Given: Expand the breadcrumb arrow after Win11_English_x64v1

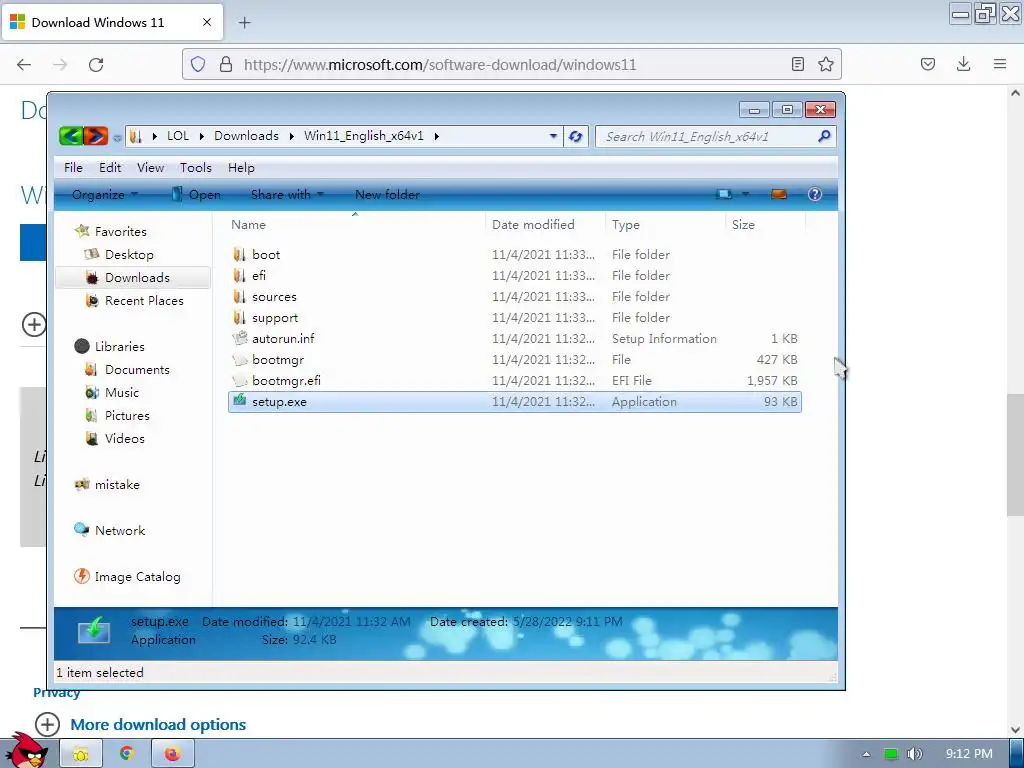Looking at the screenshot, I should [x=436, y=136].
